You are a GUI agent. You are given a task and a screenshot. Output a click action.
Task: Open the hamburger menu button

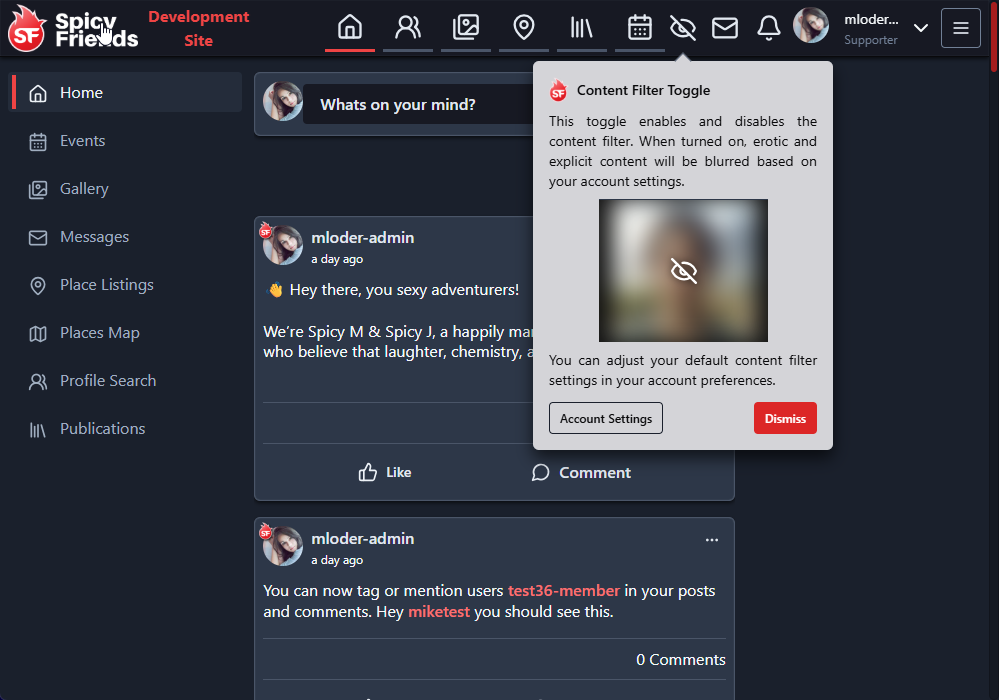[961, 28]
